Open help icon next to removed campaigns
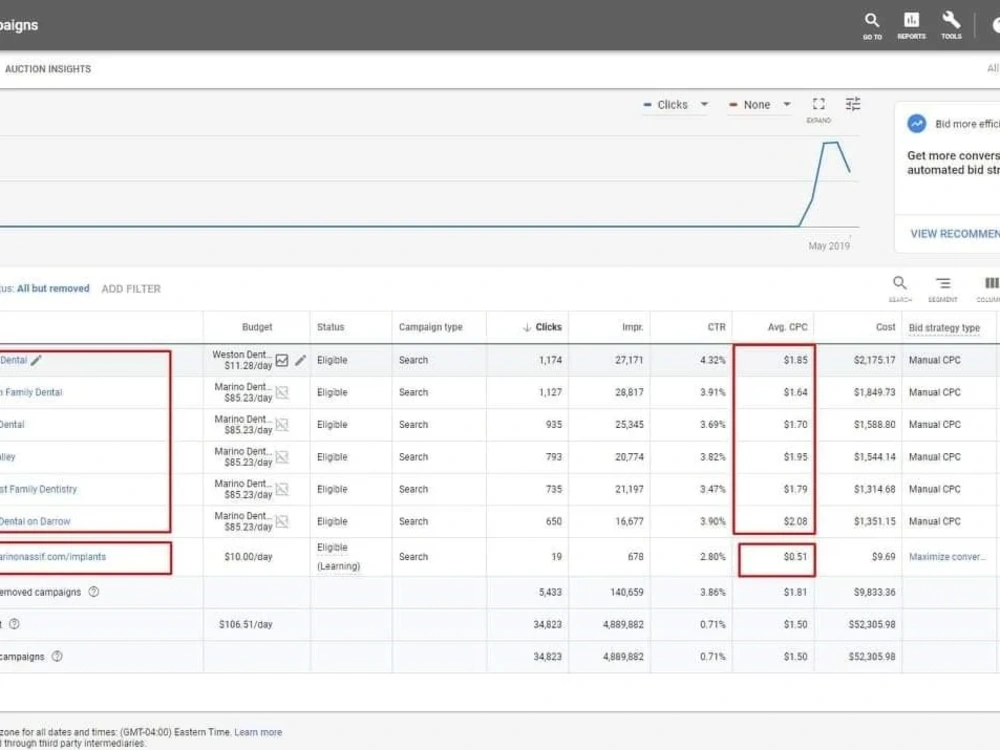 94,592
